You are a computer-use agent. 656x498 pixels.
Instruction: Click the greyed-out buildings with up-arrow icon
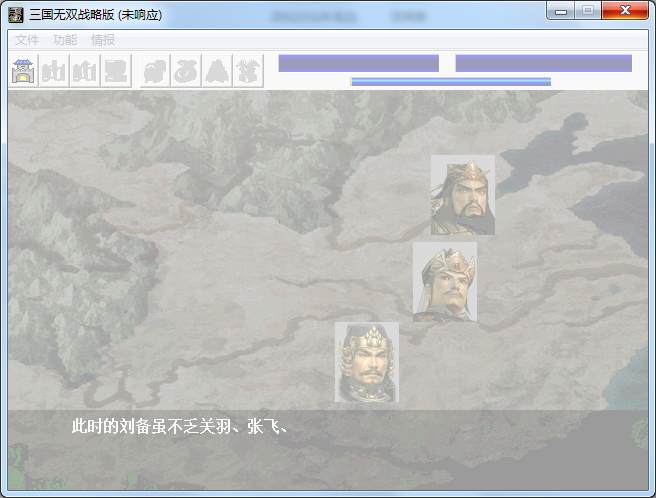coord(85,71)
